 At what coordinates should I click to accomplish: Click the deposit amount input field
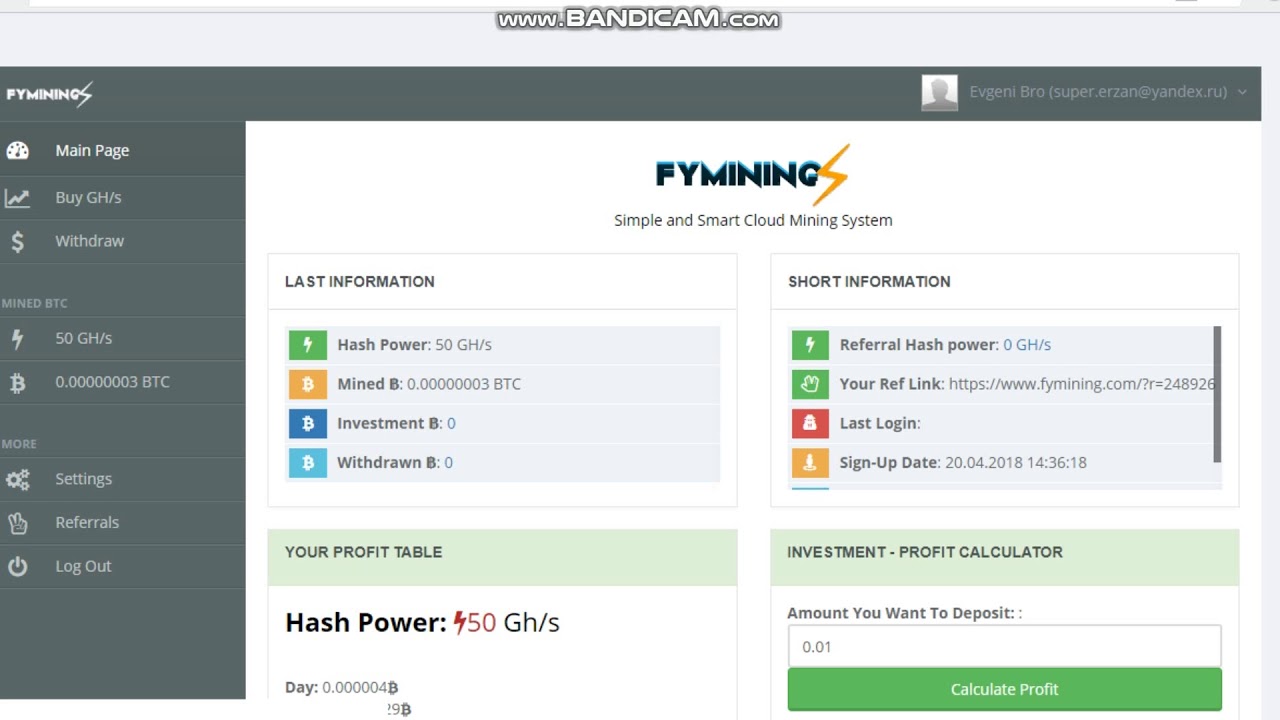[1004, 647]
